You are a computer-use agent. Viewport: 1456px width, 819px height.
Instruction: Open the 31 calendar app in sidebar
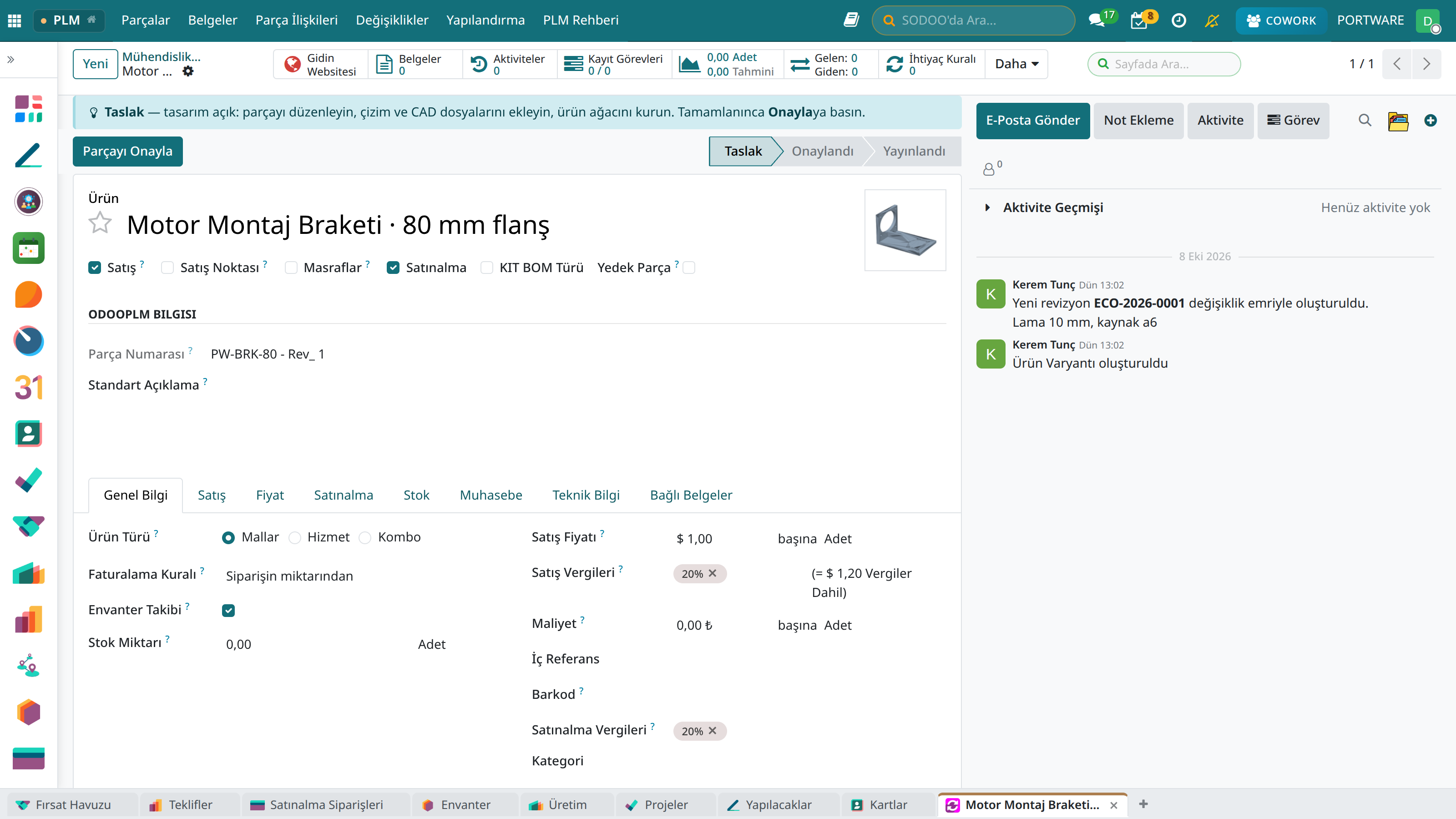pyautogui.click(x=28, y=387)
